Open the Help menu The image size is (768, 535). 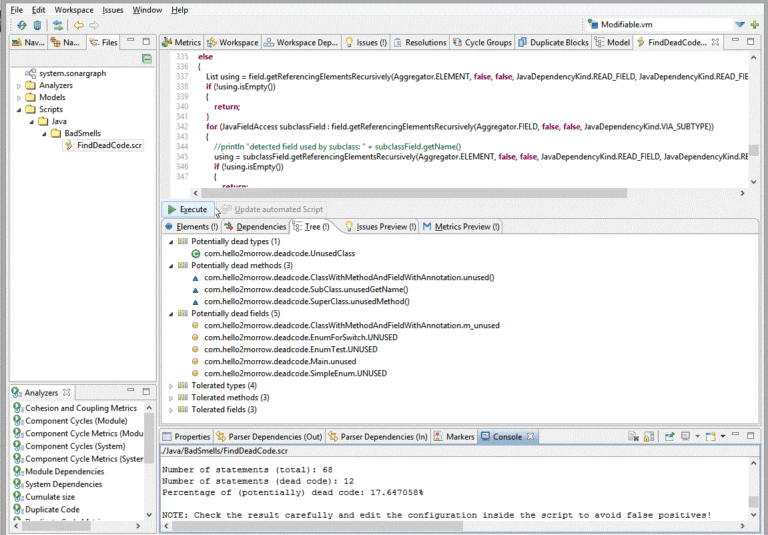click(179, 10)
